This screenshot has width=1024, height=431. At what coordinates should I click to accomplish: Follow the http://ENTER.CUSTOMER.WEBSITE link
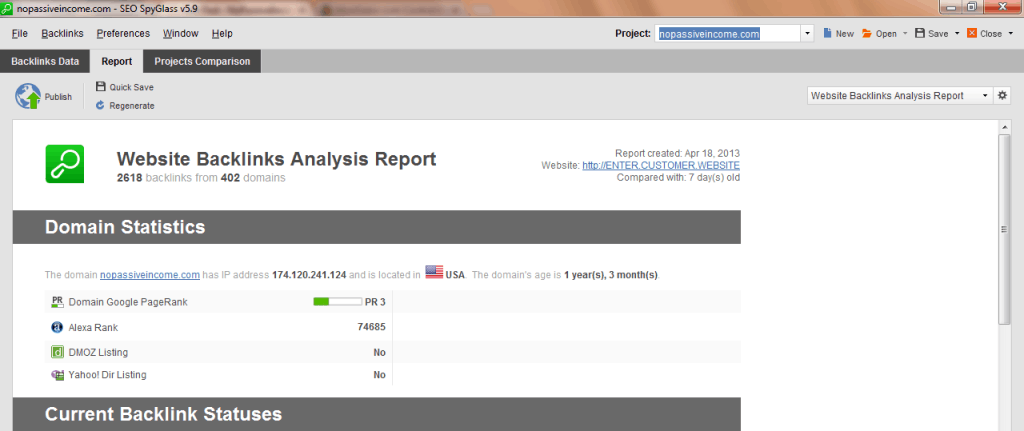(661, 165)
